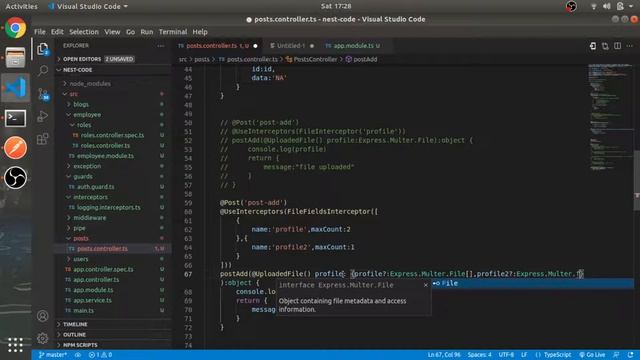Image resolution: width=640 pixels, height=360 pixels.
Task: Open Explorer panel ellipsis menu
Action: (x=161, y=46)
